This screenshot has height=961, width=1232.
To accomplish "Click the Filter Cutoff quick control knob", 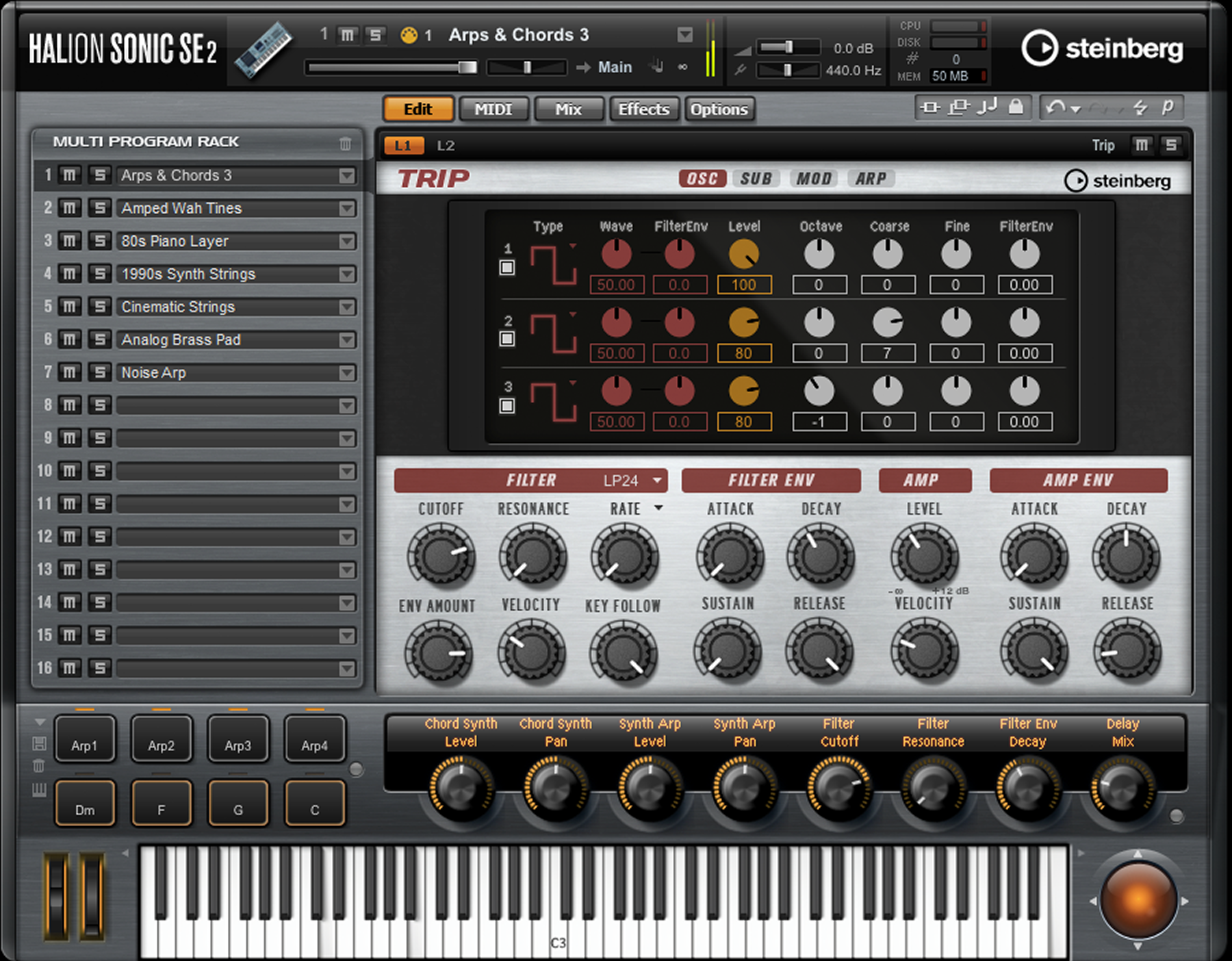I will [x=838, y=788].
